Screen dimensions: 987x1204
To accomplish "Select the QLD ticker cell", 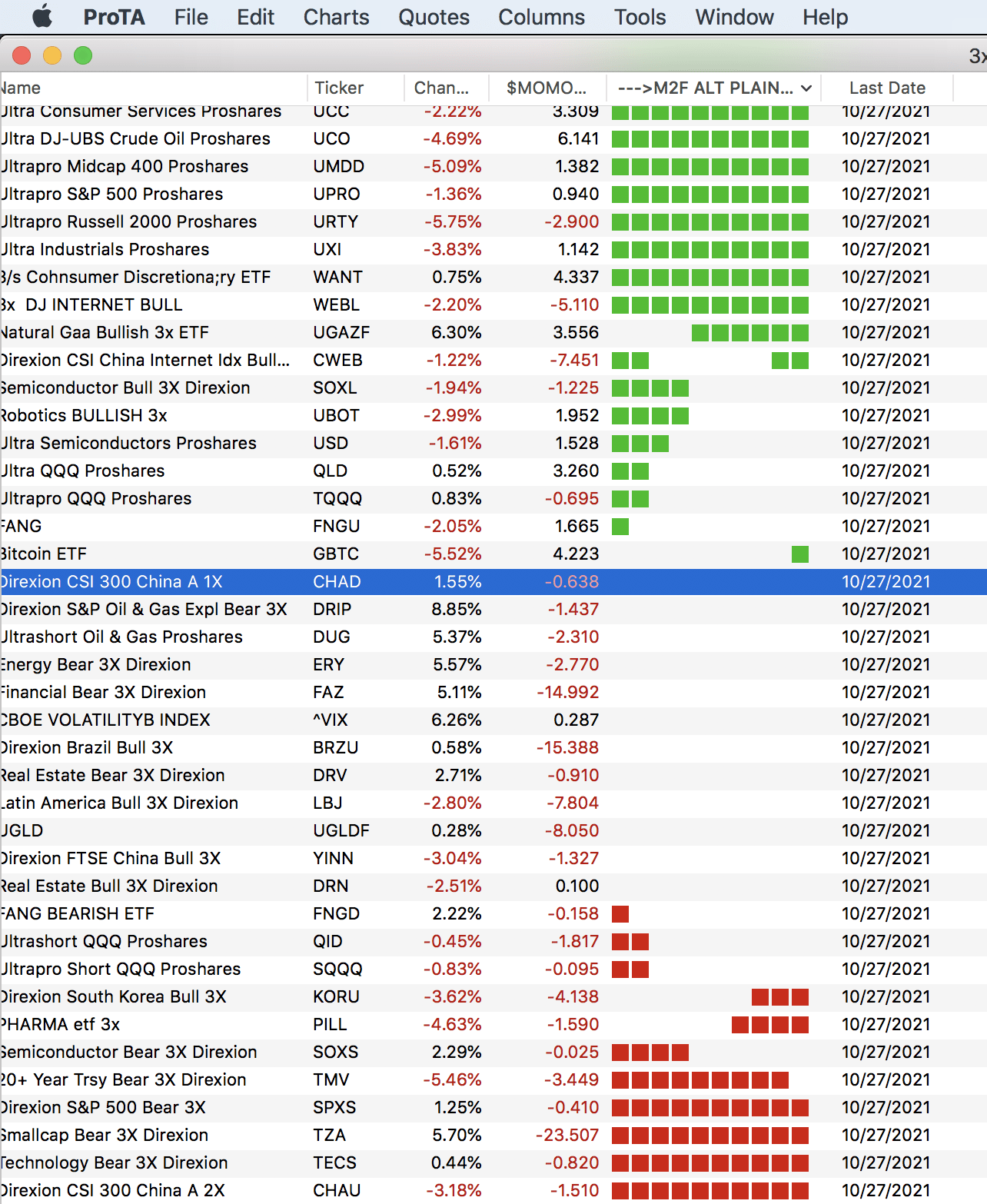I will click(330, 471).
